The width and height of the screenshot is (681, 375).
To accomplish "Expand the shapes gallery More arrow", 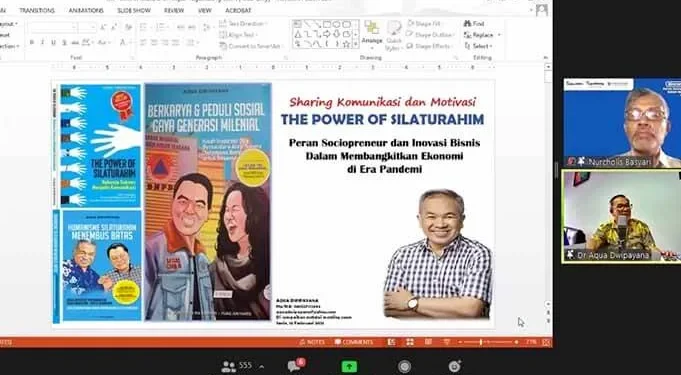I will point(356,43).
